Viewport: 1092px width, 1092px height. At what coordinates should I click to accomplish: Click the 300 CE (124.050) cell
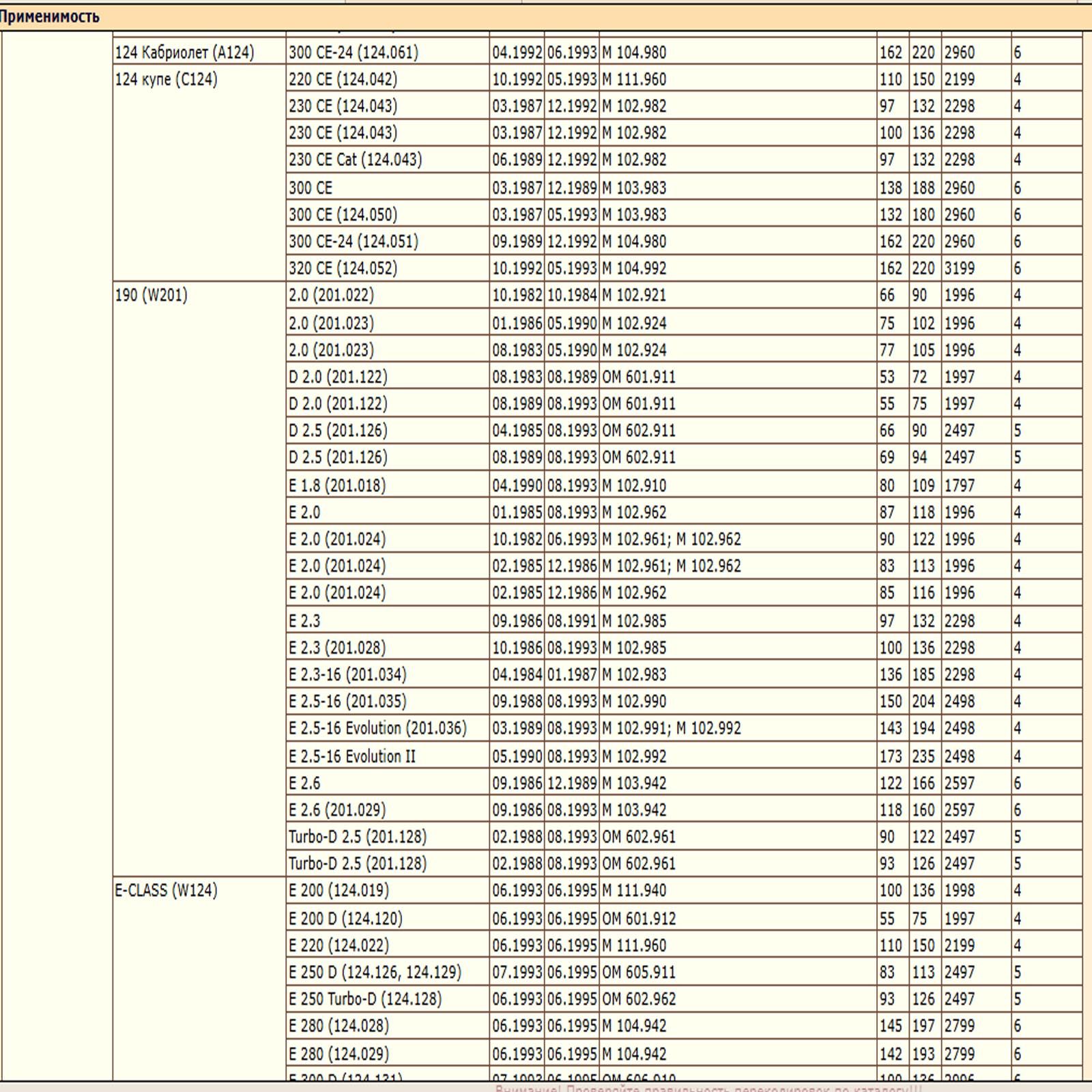pyautogui.click(x=388, y=214)
